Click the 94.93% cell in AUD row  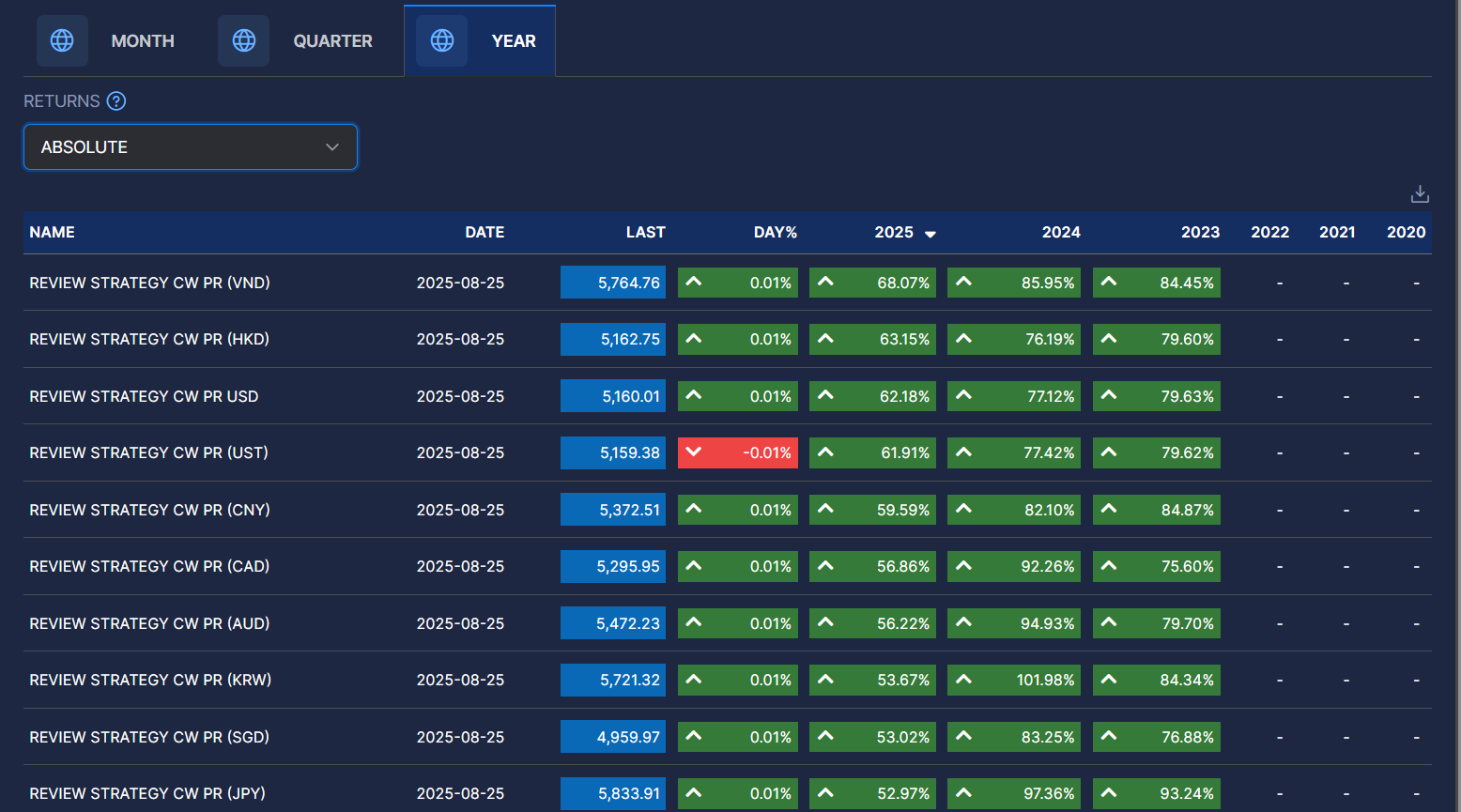[1014, 622]
